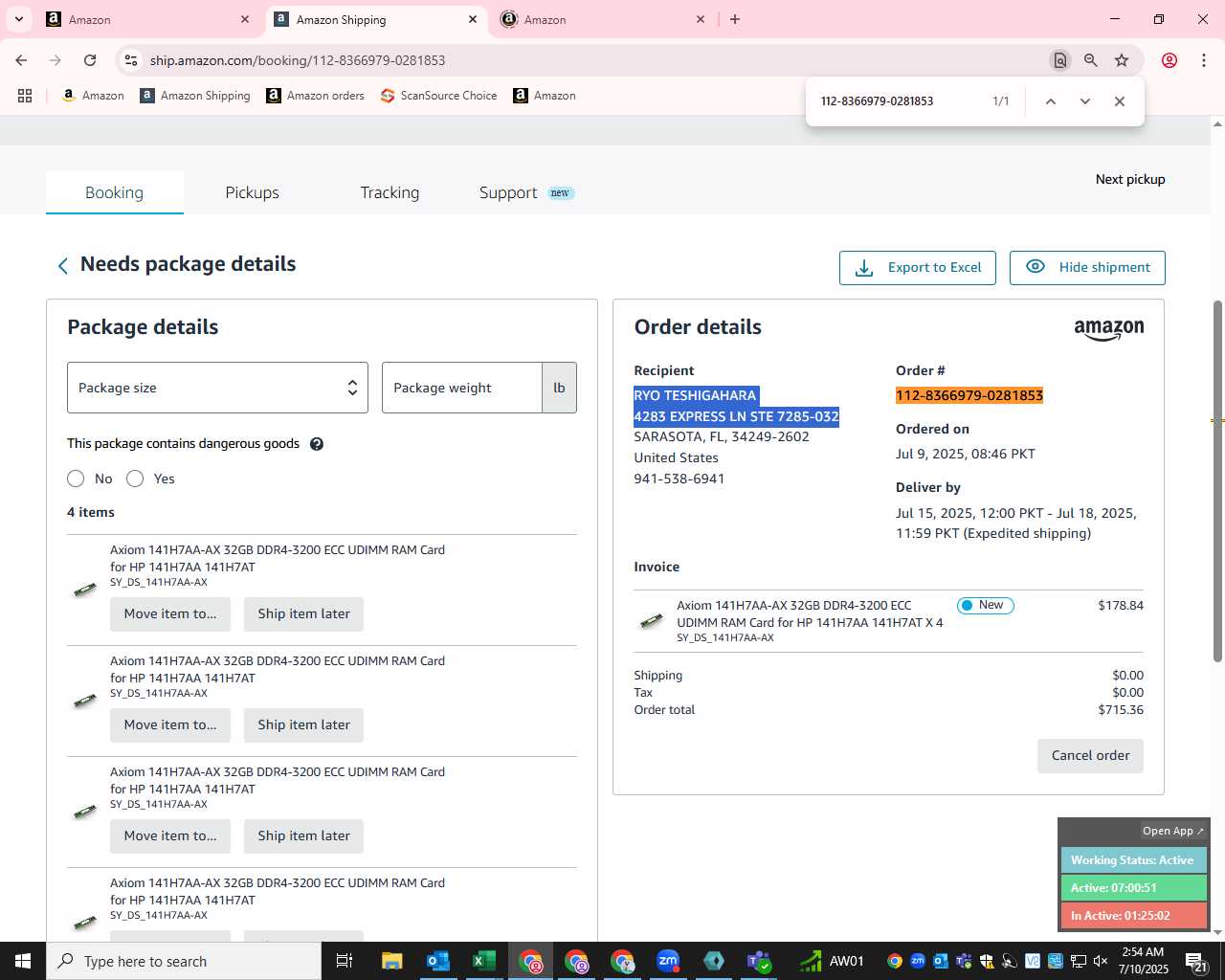Open File Explorer from the taskbar
This screenshot has height=980, width=1225.
(392, 961)
